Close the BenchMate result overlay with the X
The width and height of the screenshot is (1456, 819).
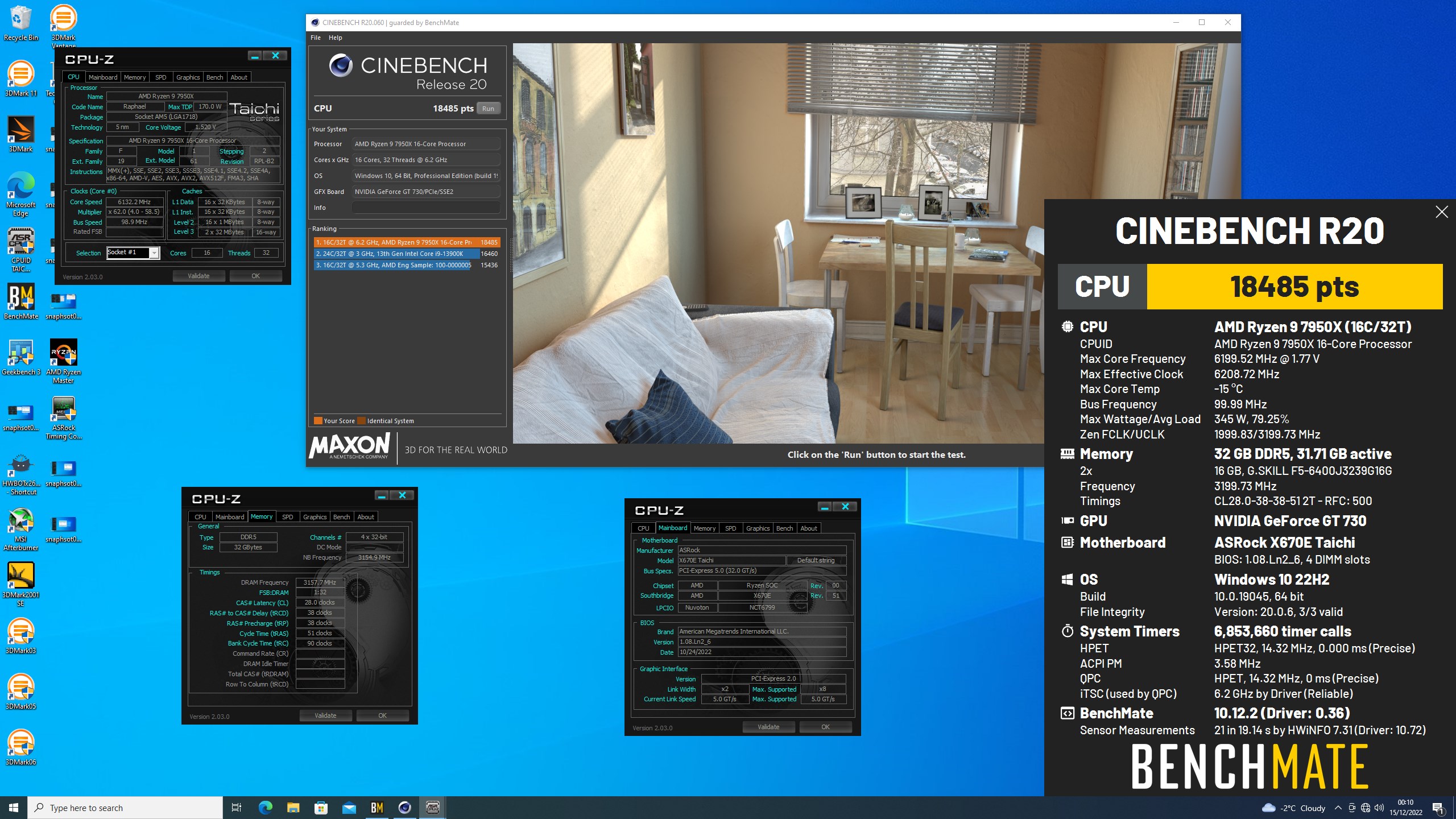click(1441, 212)
